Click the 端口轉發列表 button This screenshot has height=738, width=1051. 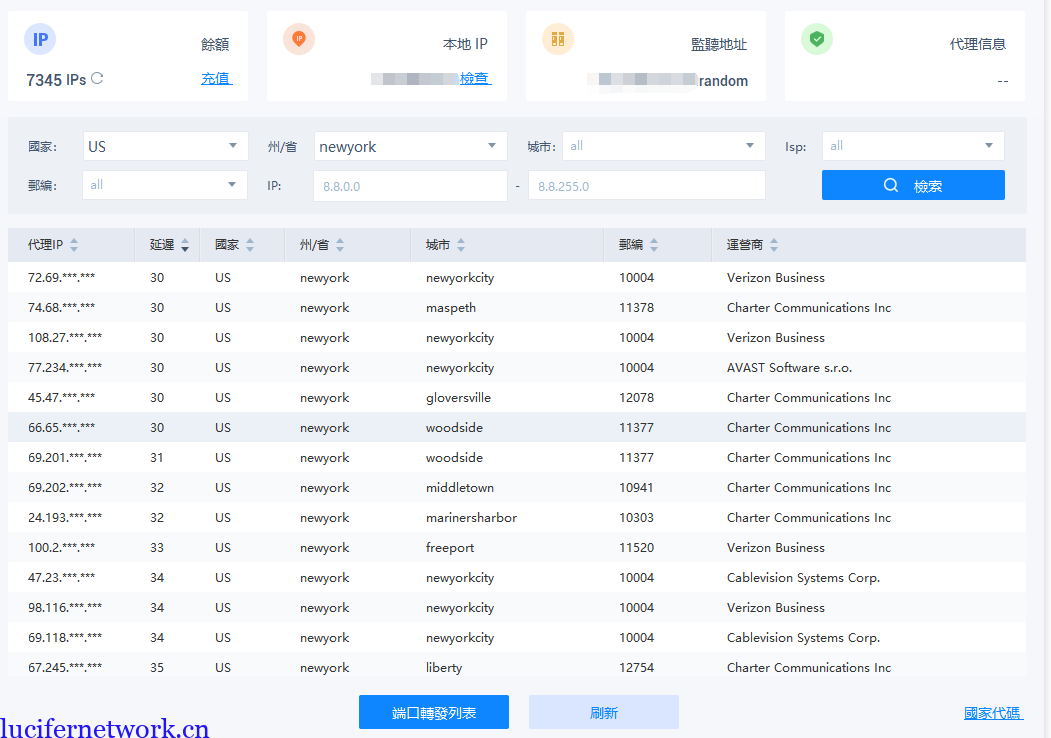[433, 712]
